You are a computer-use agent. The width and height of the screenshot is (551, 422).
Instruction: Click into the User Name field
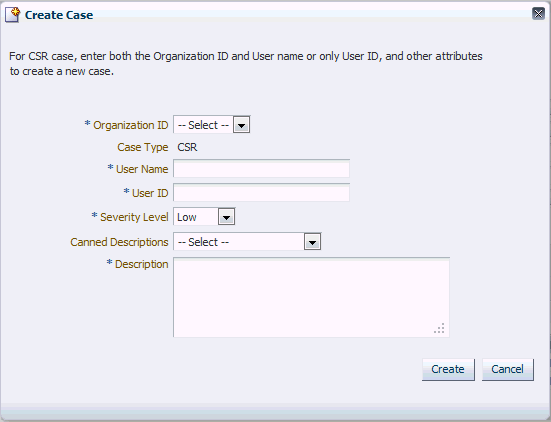[261, 169]
